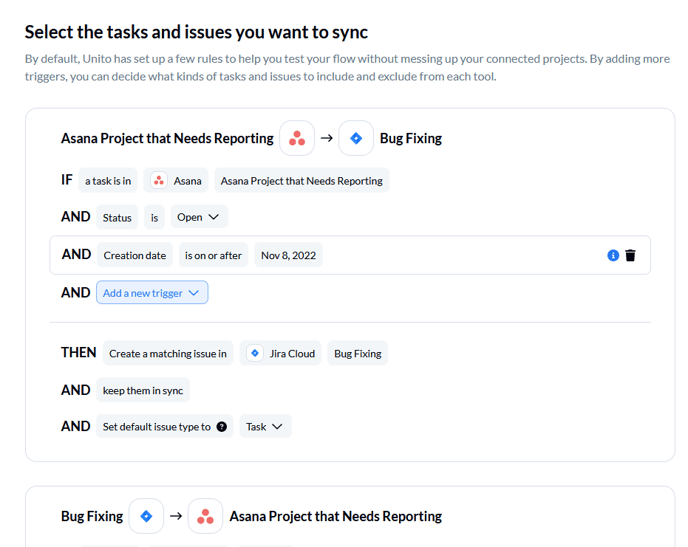
Task: Click the 'Bug Fixing' chip in THEN row
Action: pyautogui.click(x=358, y=353)
